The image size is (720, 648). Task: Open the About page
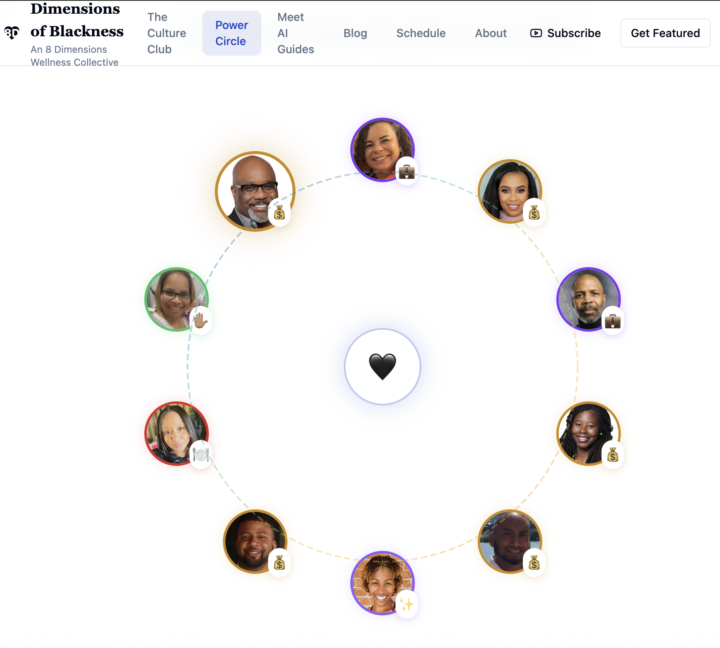coord(490,33)
